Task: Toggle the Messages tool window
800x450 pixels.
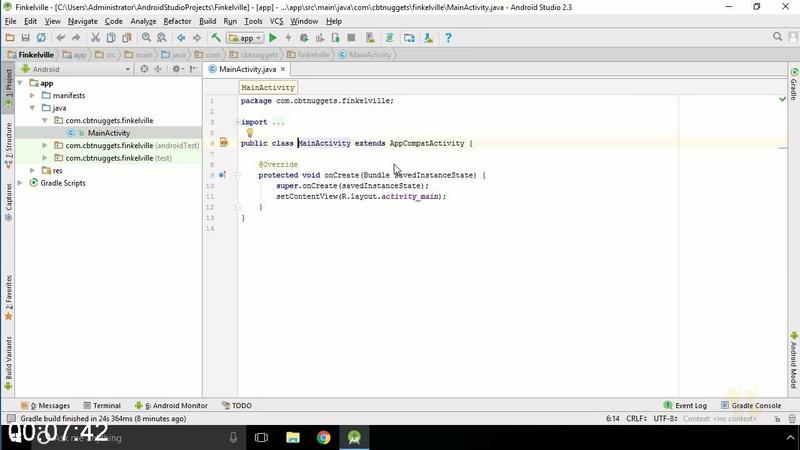Action: click(x=45, y=406)
